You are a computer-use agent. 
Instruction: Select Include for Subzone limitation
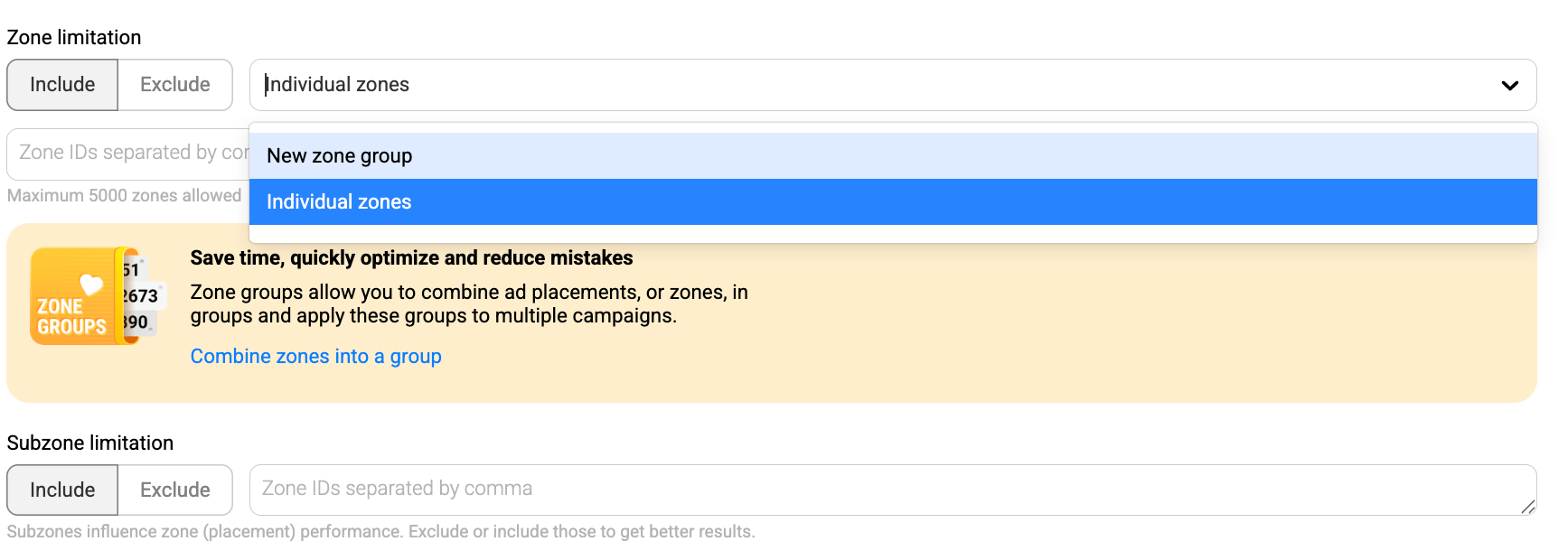click(x=61, y=490)
